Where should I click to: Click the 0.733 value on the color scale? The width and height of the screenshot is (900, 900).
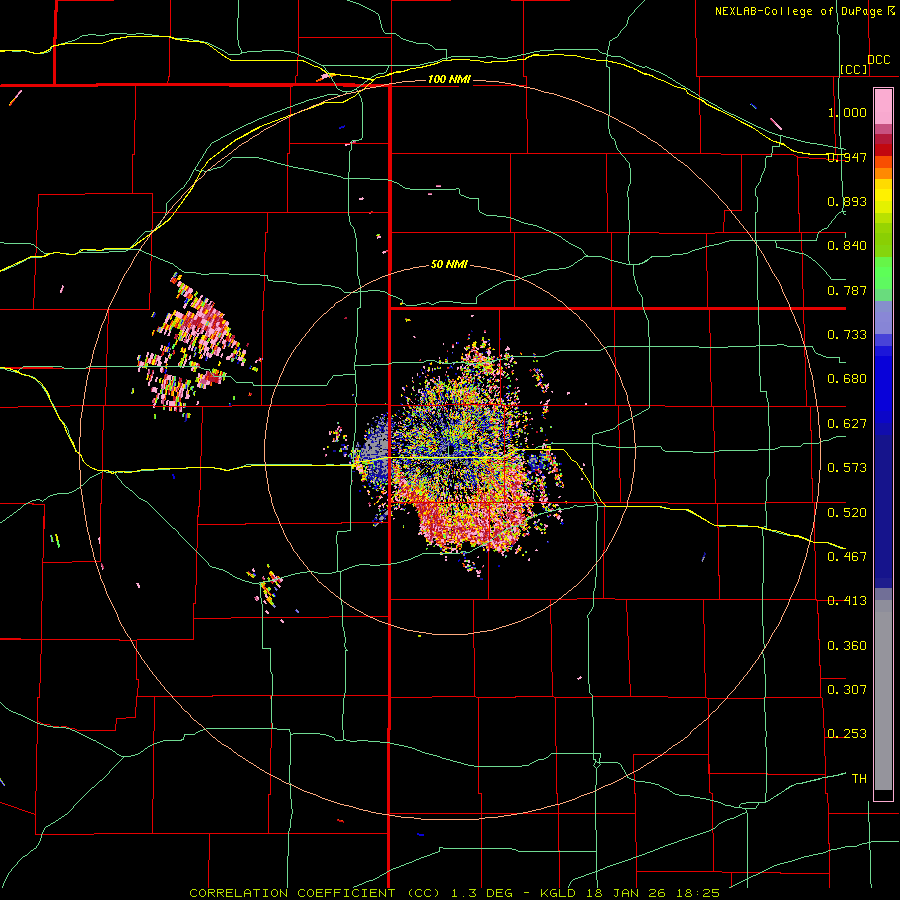click(x=847, y=335)
